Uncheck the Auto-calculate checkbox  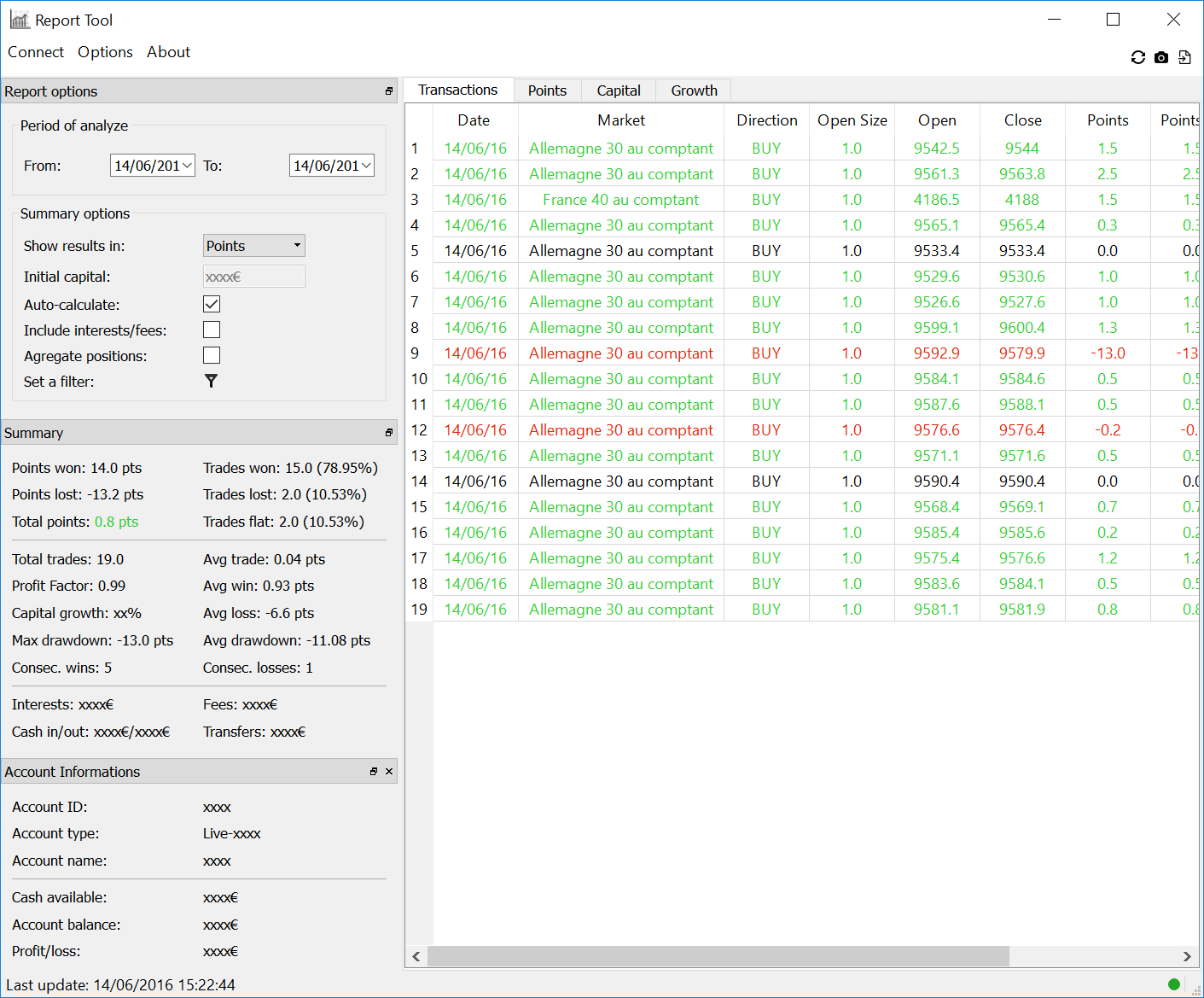click(x=212, y=304)
